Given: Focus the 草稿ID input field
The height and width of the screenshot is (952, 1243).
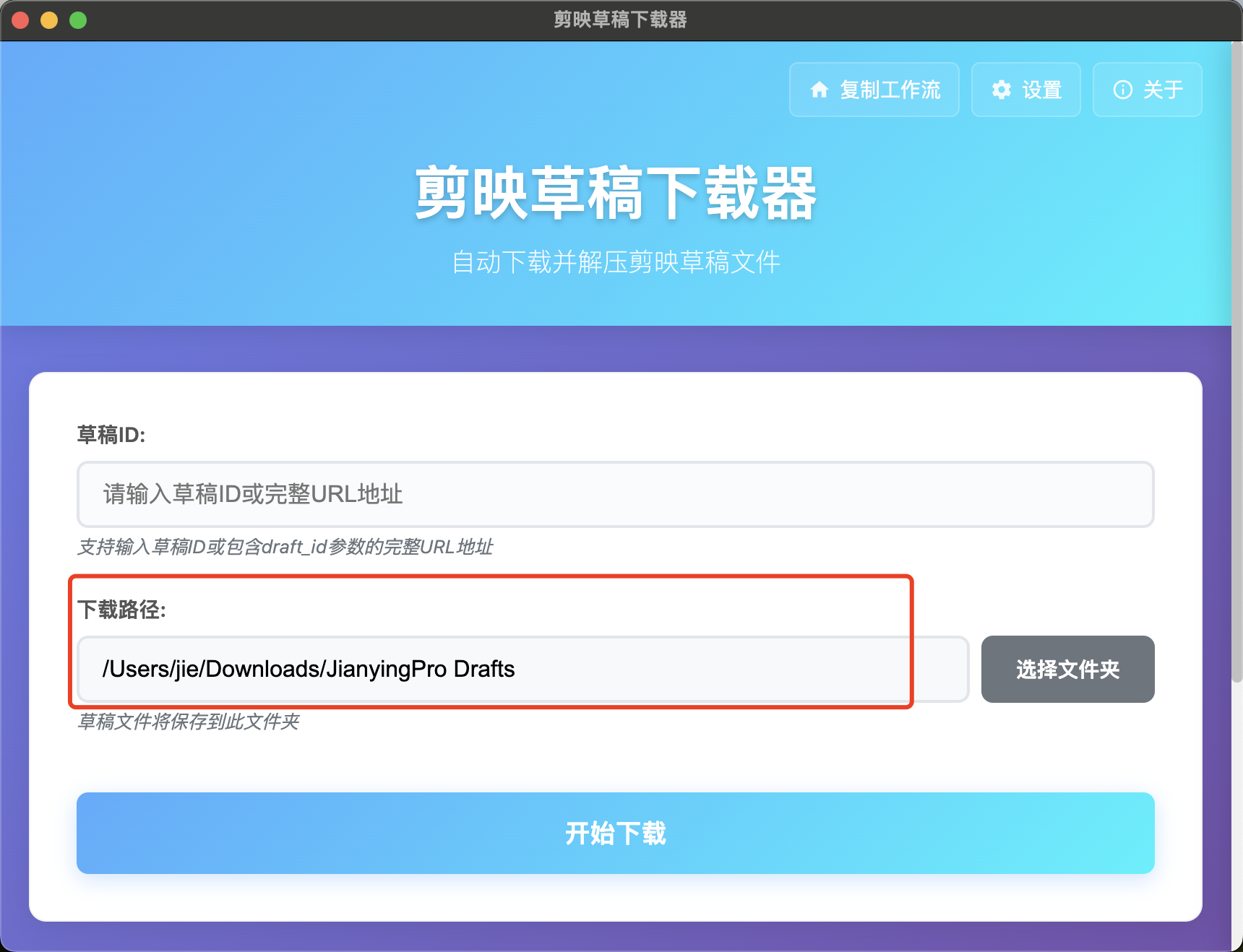Looking at the screenshot, I should [615, 495].
